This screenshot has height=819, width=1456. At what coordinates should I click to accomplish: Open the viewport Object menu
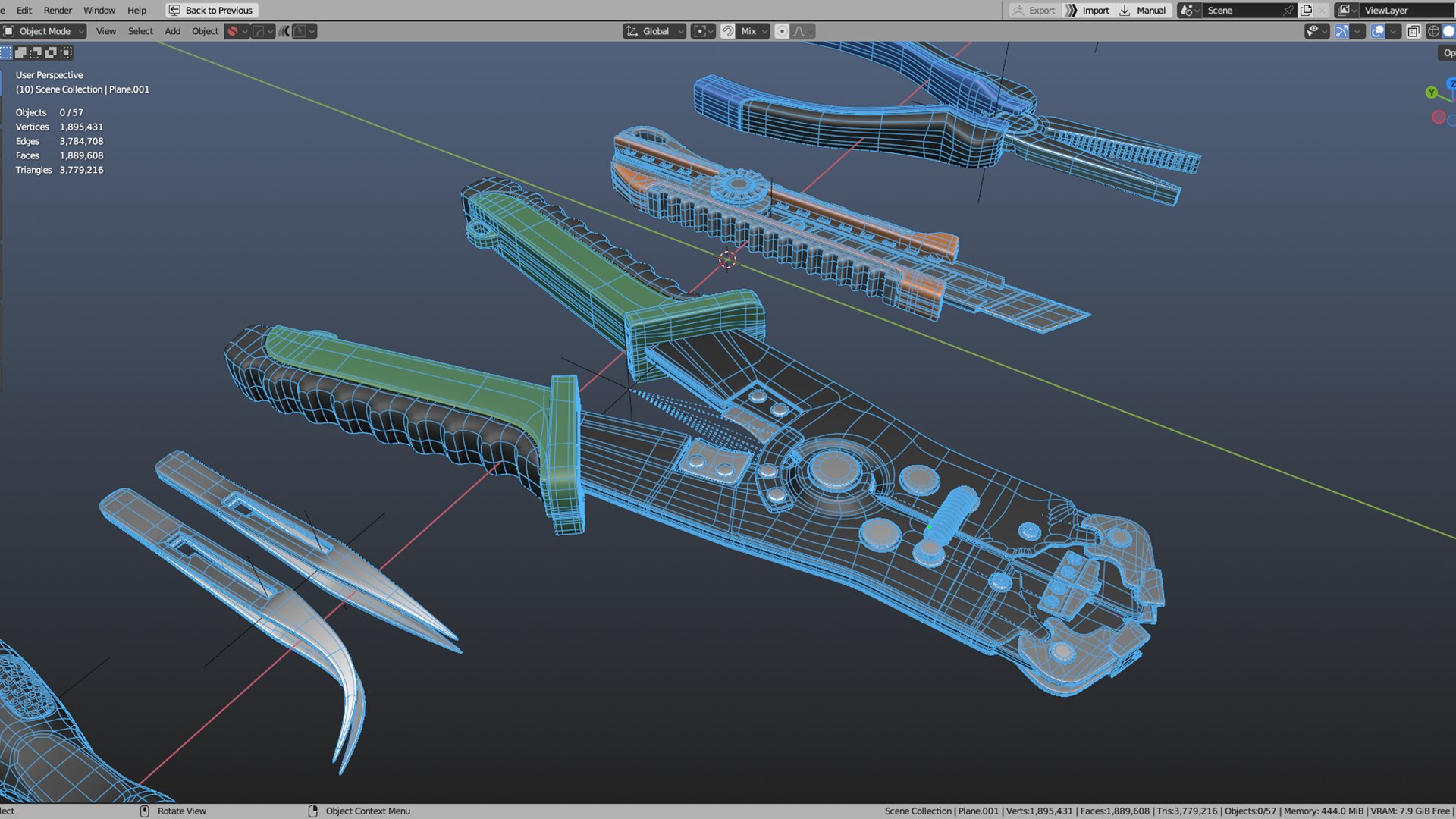pyautogui.click(x=205, y=31)
